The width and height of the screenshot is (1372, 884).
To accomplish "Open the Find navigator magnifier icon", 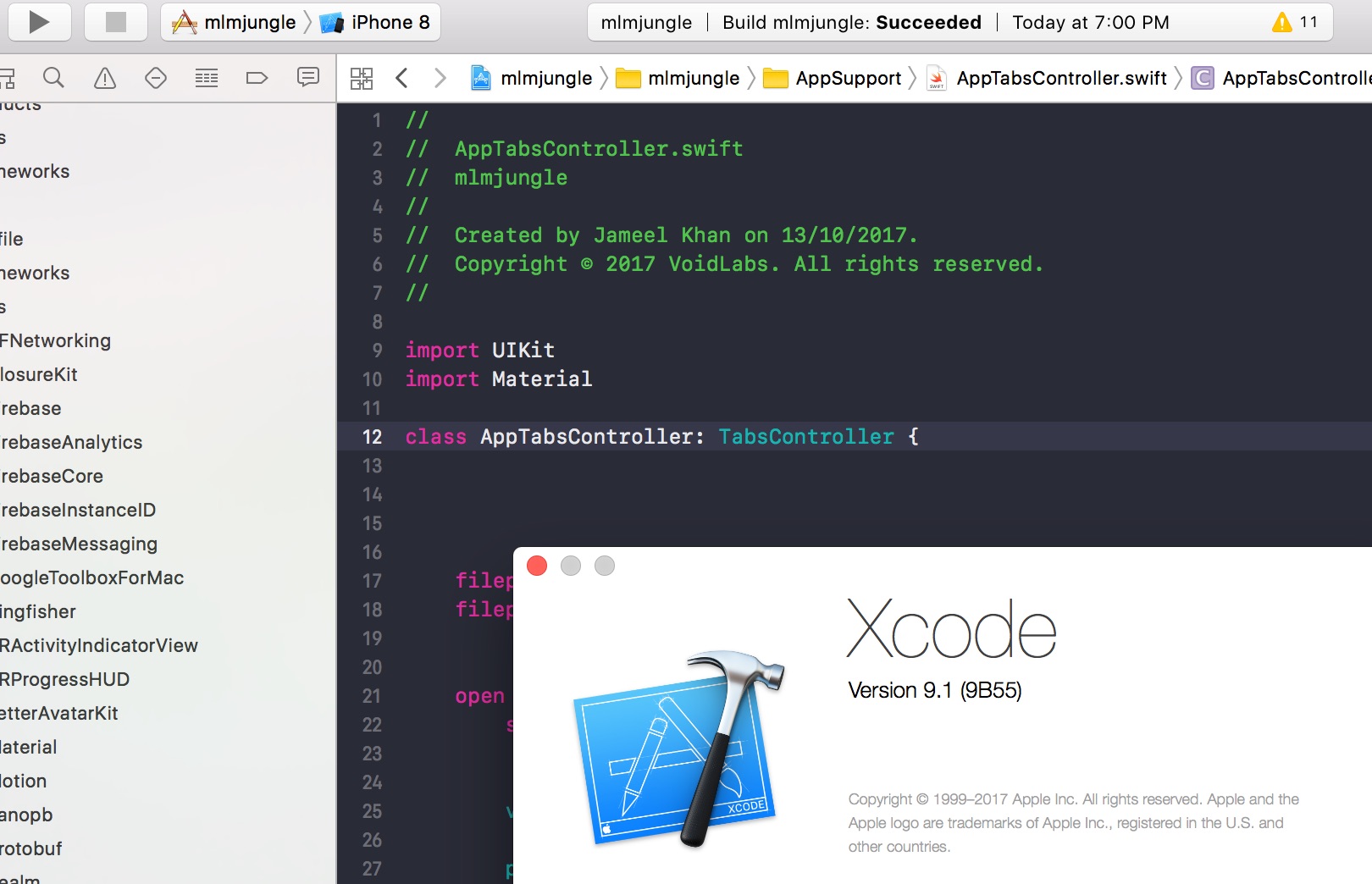I will tap(53, 78).
